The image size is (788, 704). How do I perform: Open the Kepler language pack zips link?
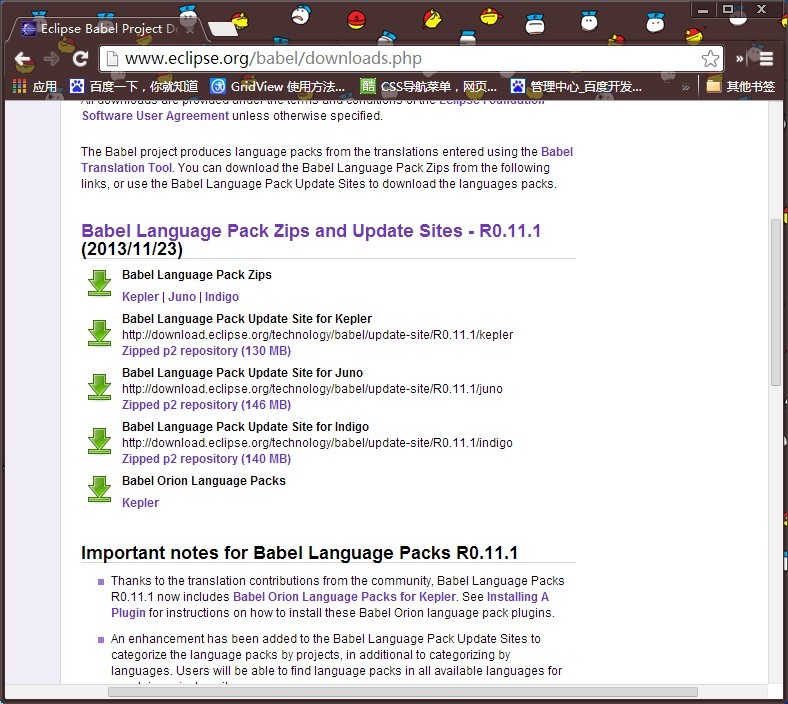click(x=140, y=297)
